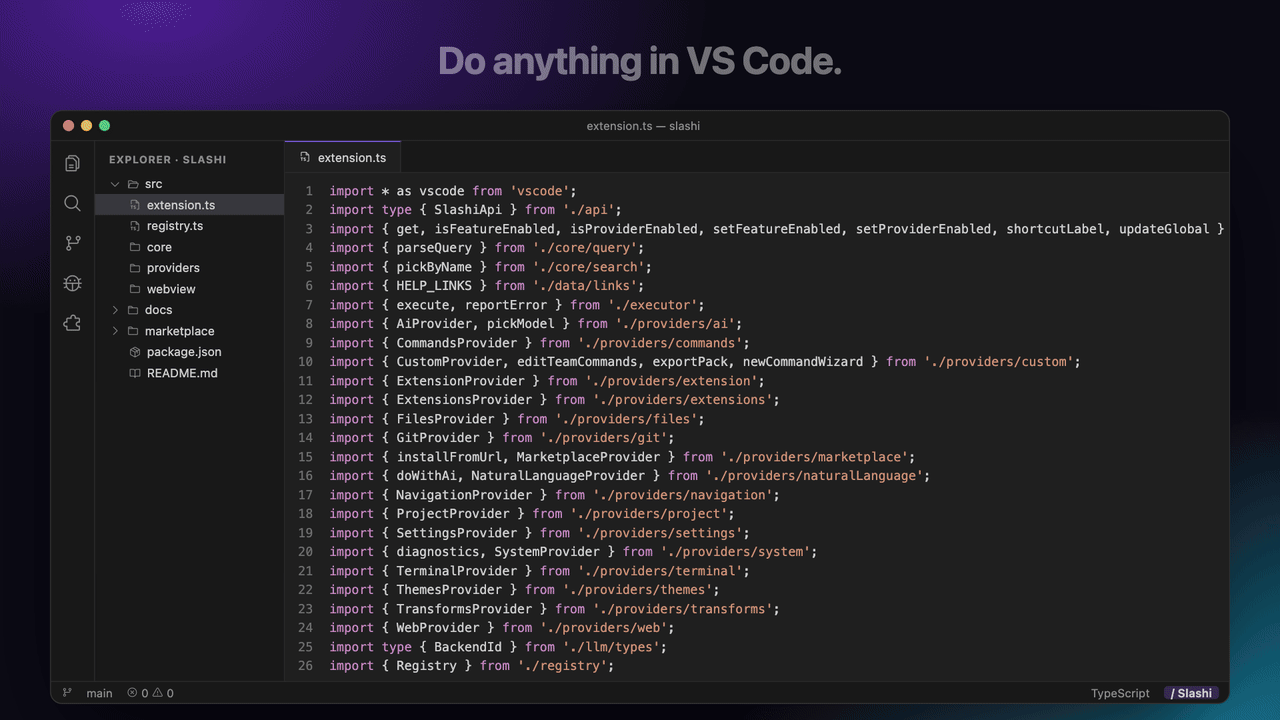
Task: Expand the docs folder chevron
Action: (116, 310)
